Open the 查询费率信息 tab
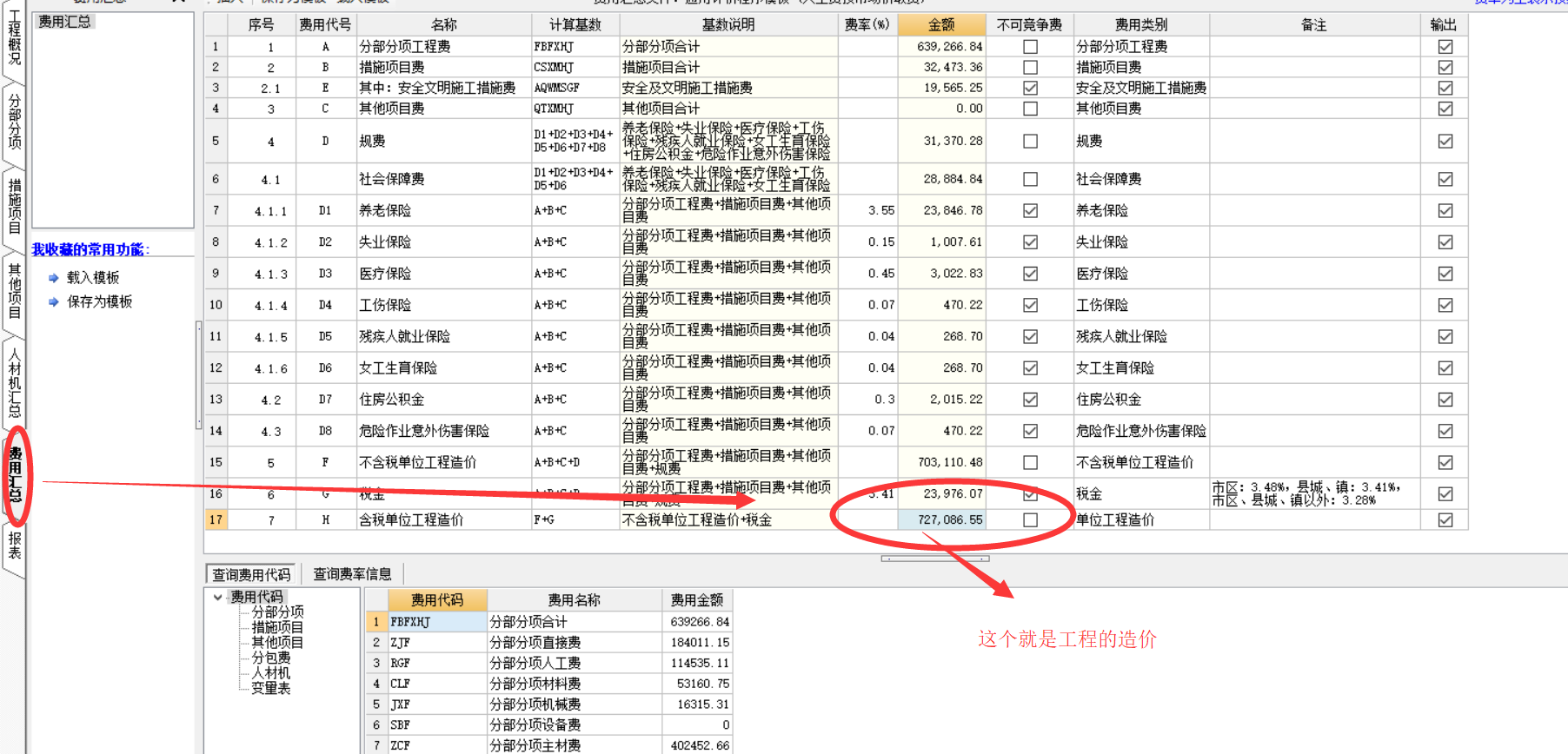Viewport: 1568px width, 754px height. [x=352, y=574]
